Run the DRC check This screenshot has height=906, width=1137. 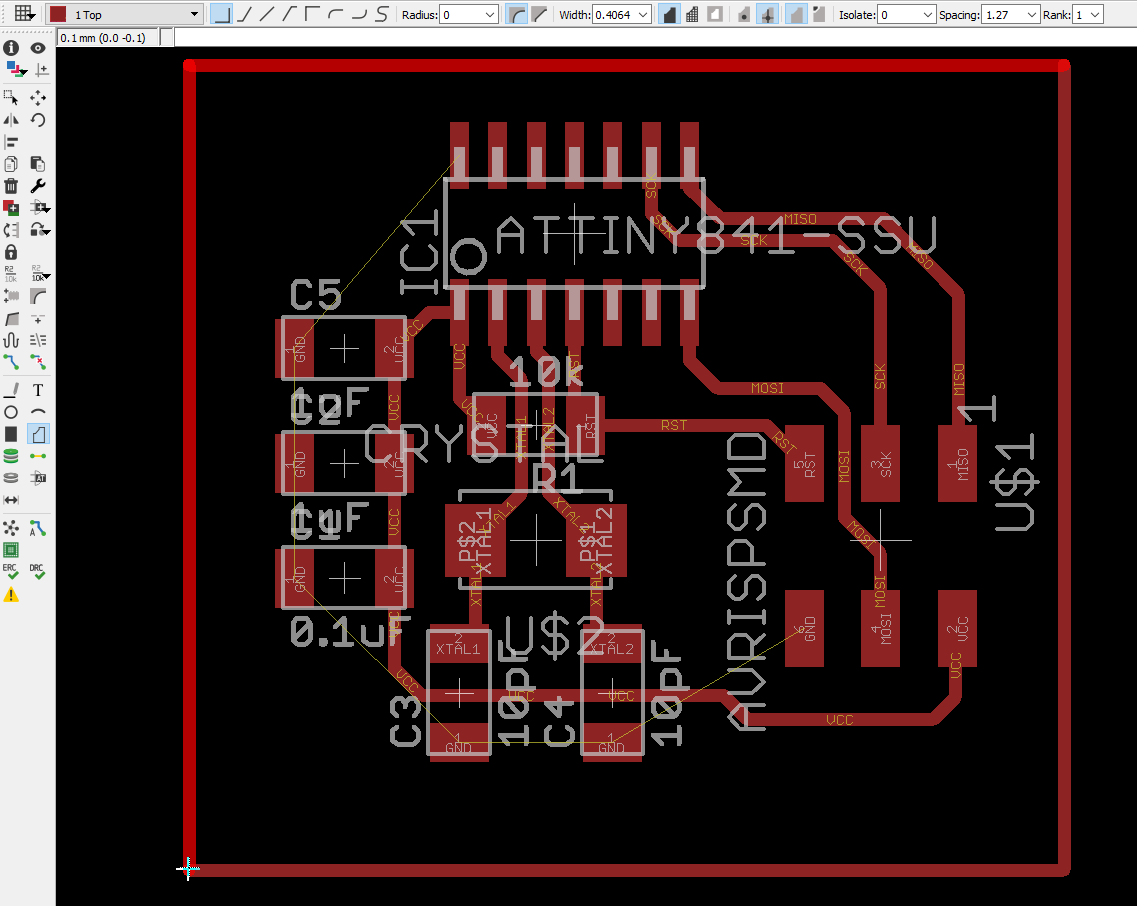tap(37, 572)
